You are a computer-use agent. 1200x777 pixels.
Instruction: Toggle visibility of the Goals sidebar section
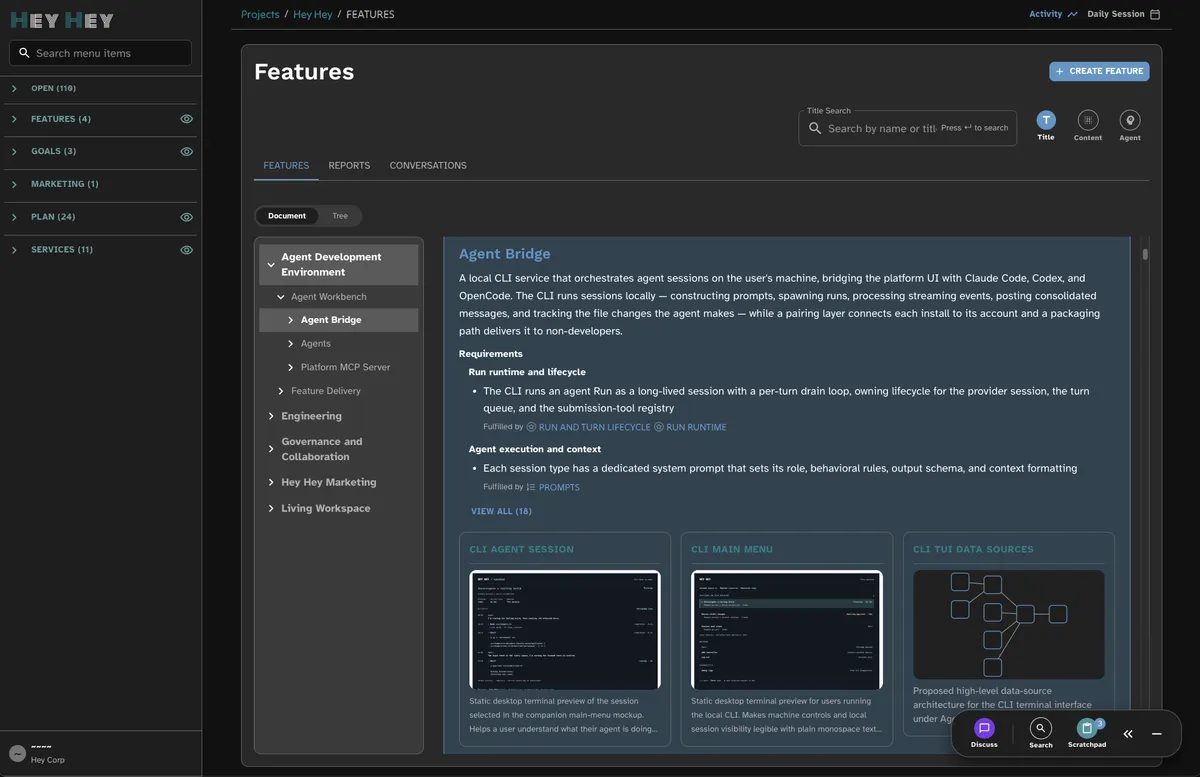186,152
